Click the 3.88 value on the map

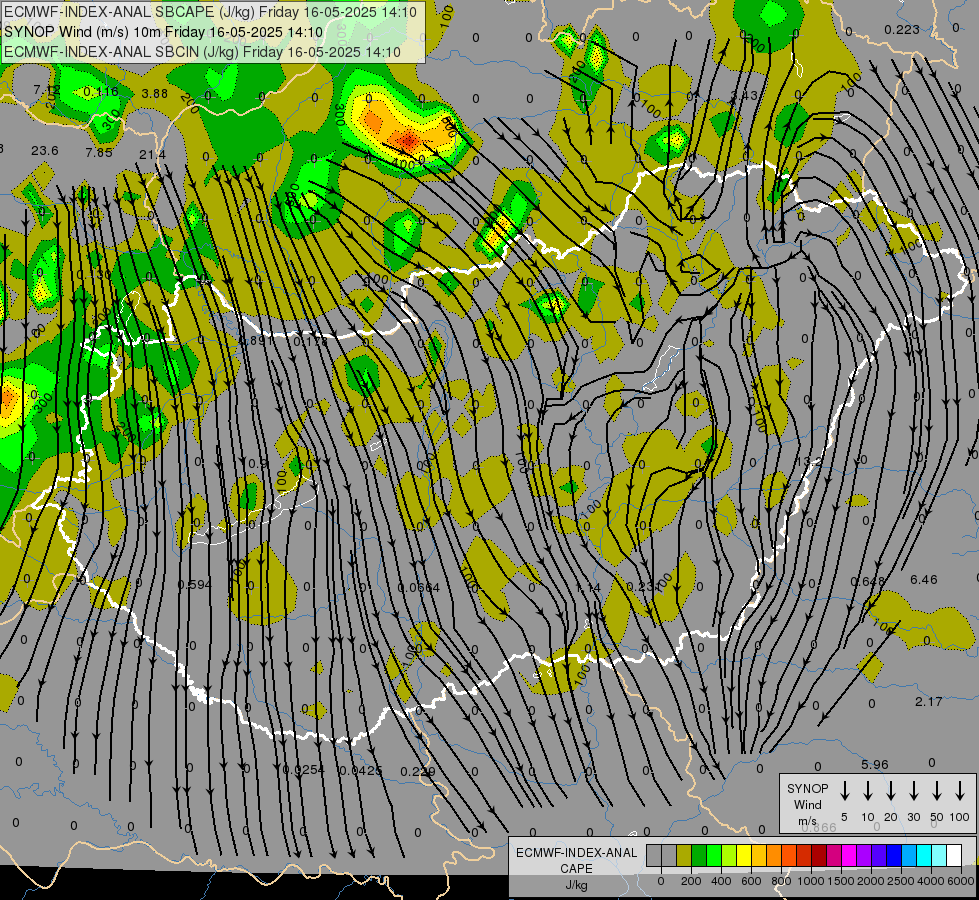coord(155,93)
